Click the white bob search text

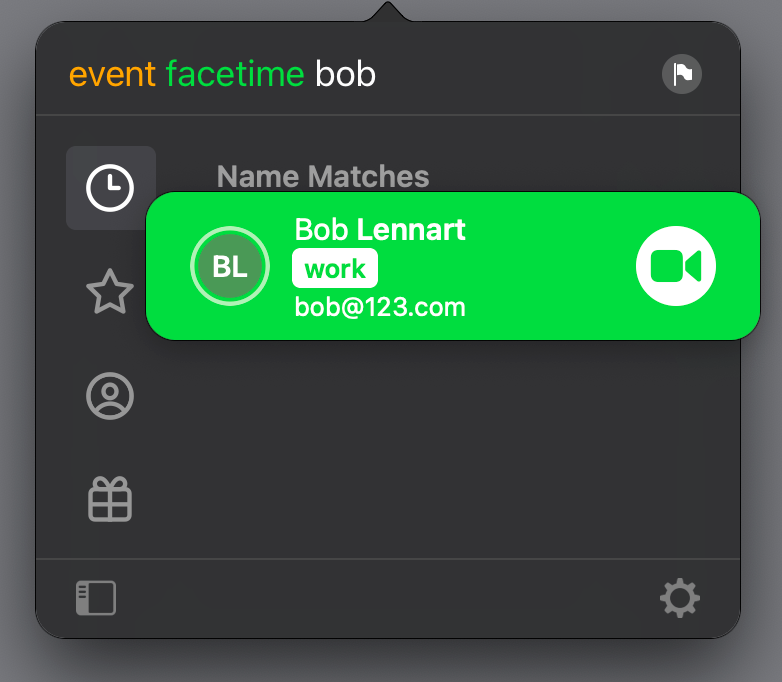[x=345, y=74]
